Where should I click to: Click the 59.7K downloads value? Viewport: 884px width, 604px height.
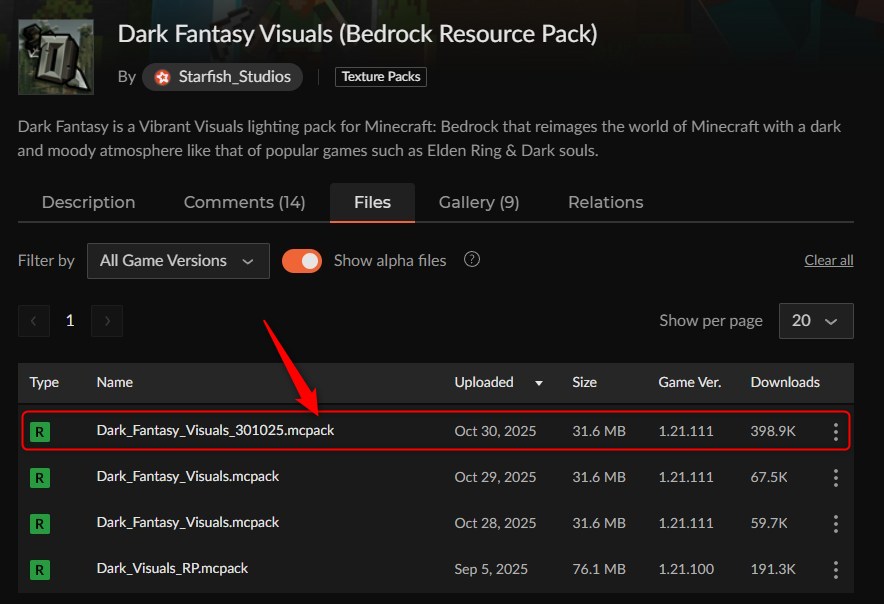[768, 523]
